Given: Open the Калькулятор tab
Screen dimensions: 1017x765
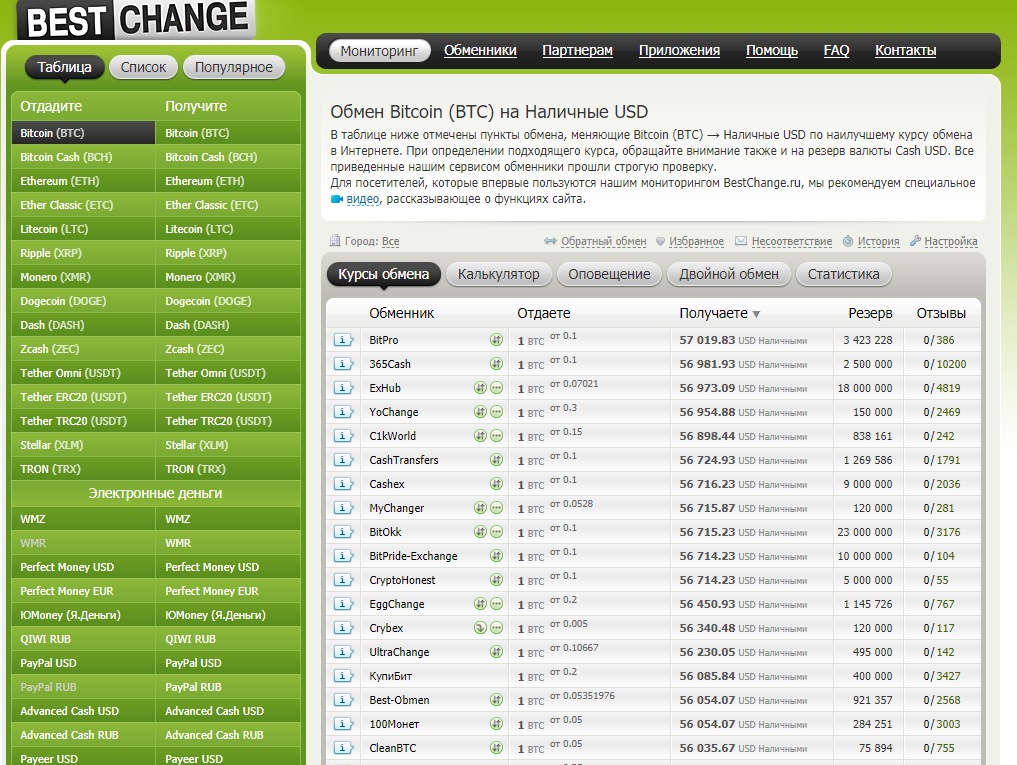Looking at the screenshot, I should (x=498, y=274).
